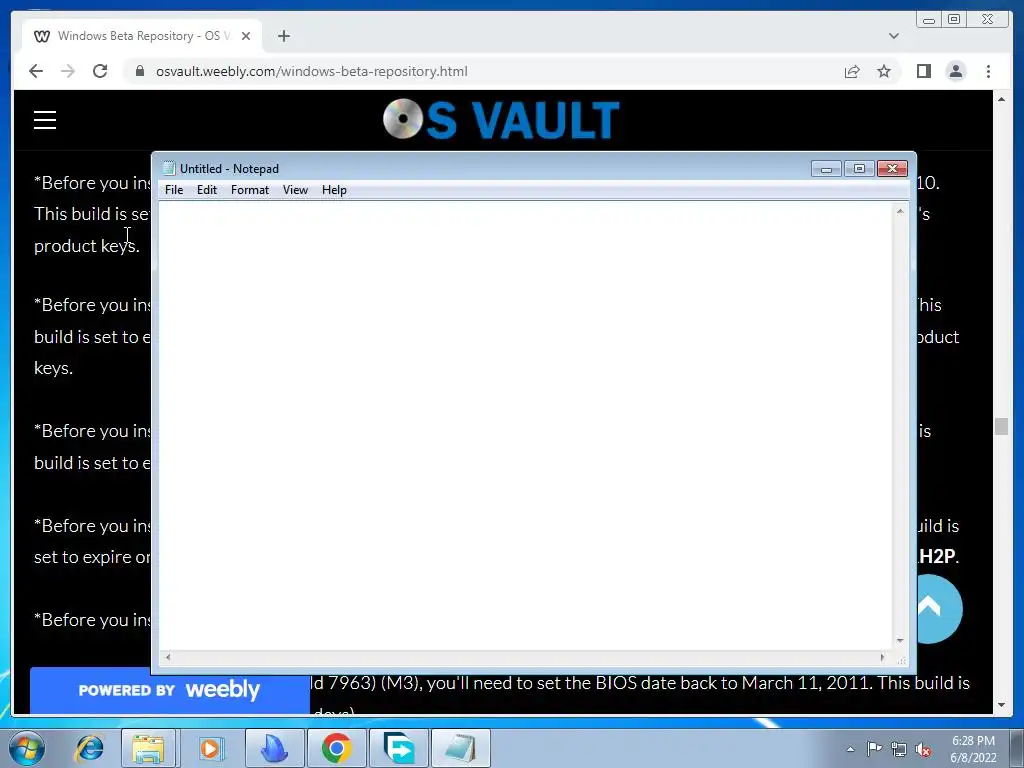Screen dimensions: 1024x768
Task: Open network status tray icon
Action: [x=899, y=750]
